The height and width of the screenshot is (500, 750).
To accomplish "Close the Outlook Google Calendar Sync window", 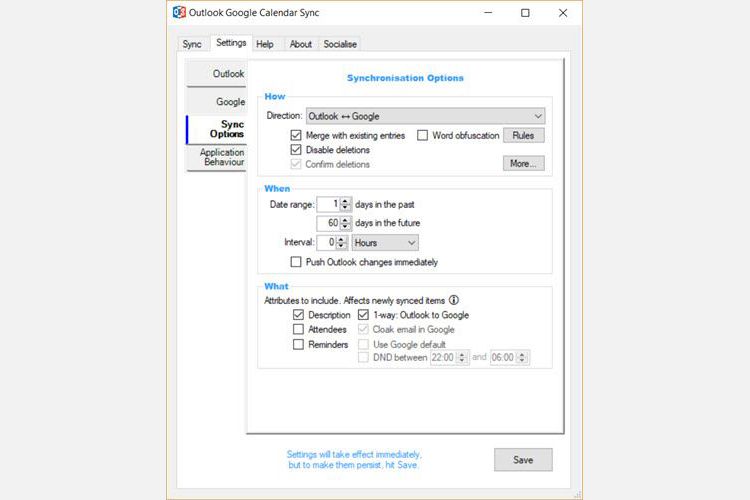I will tap(563, 12).
